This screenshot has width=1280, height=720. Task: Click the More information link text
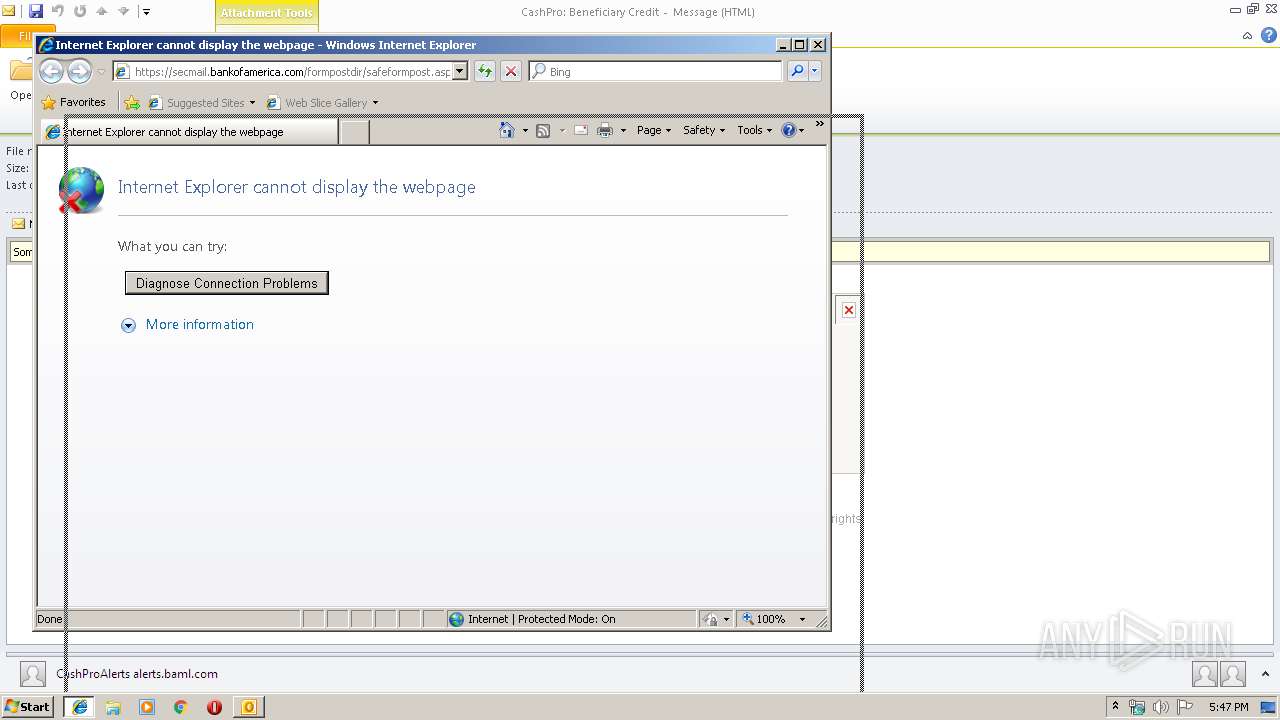[200, 324]
